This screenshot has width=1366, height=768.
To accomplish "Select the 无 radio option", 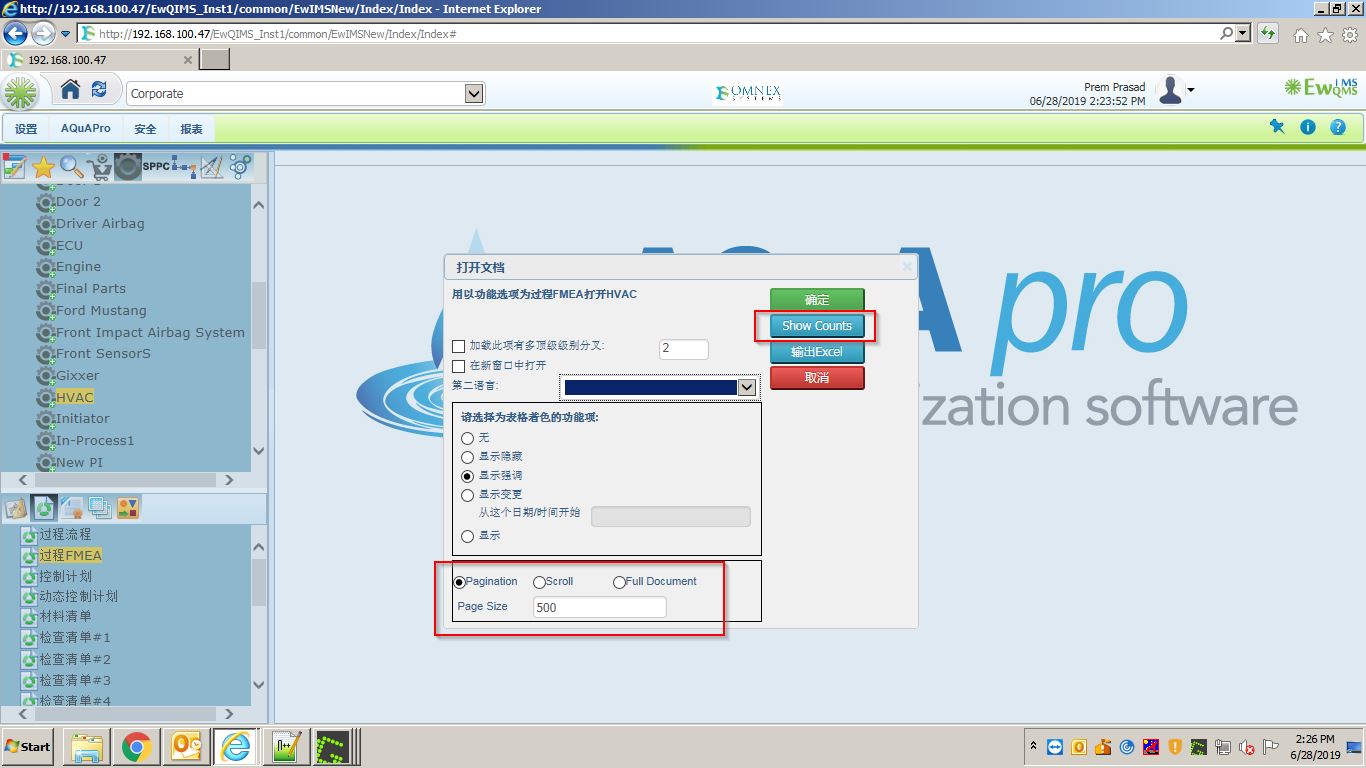I will click(467, 438).
